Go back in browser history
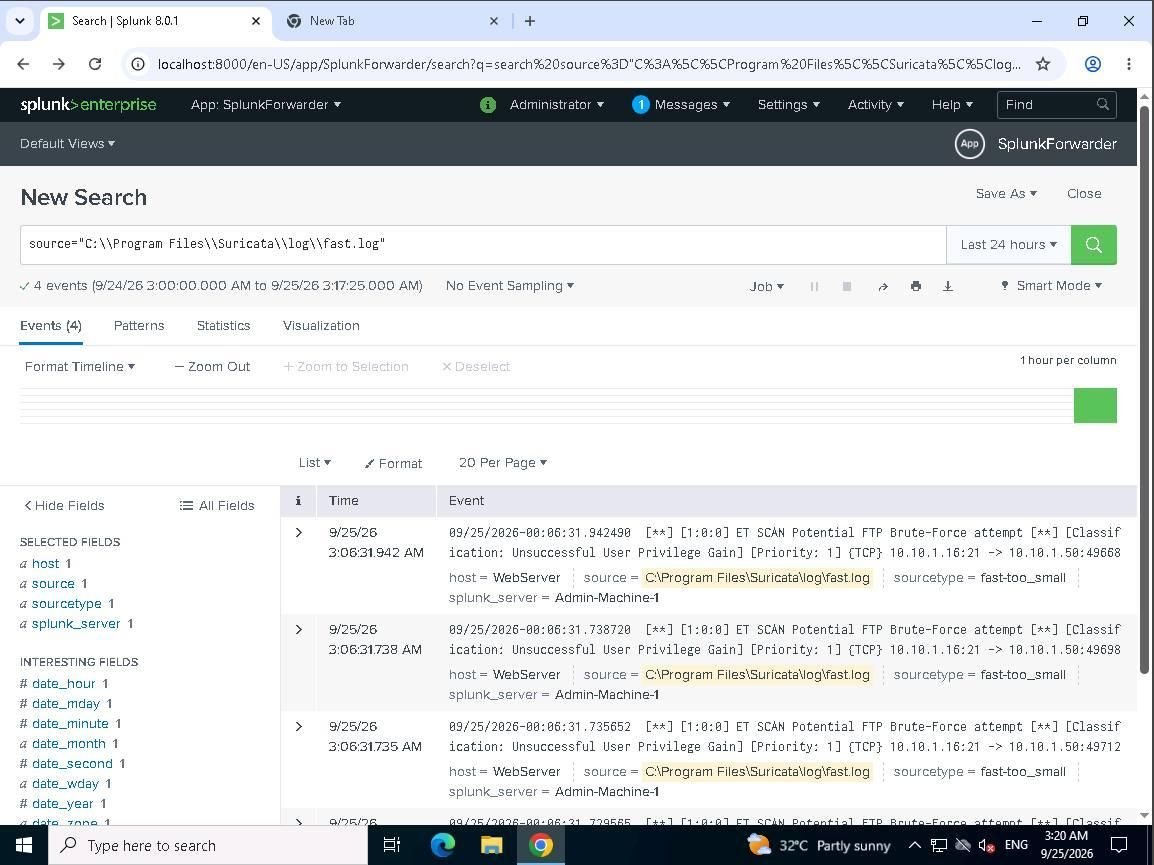1154x865 pixels. pyautogui.click(x=23, y=64)
